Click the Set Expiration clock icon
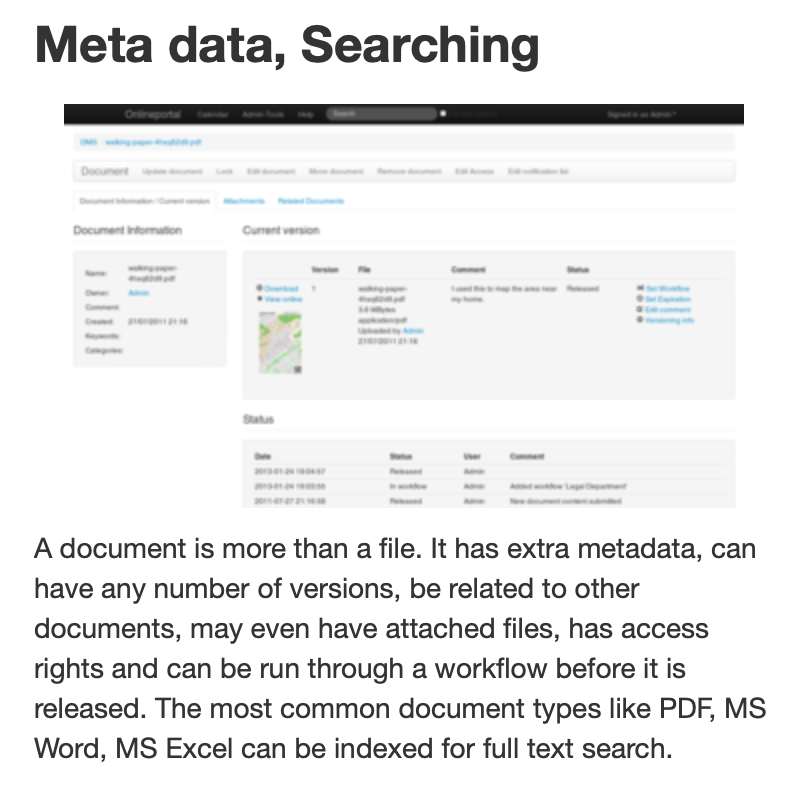Screen dimensions: 802x796 click(640, 299)
